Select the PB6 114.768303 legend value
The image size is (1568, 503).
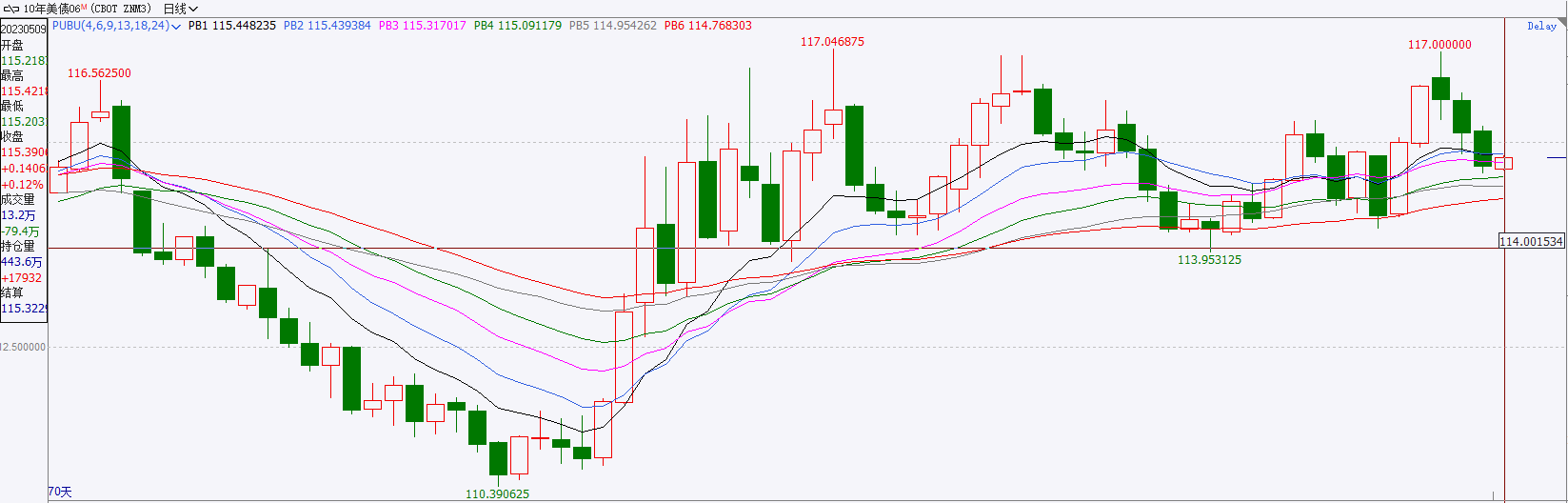pos(708,26)
